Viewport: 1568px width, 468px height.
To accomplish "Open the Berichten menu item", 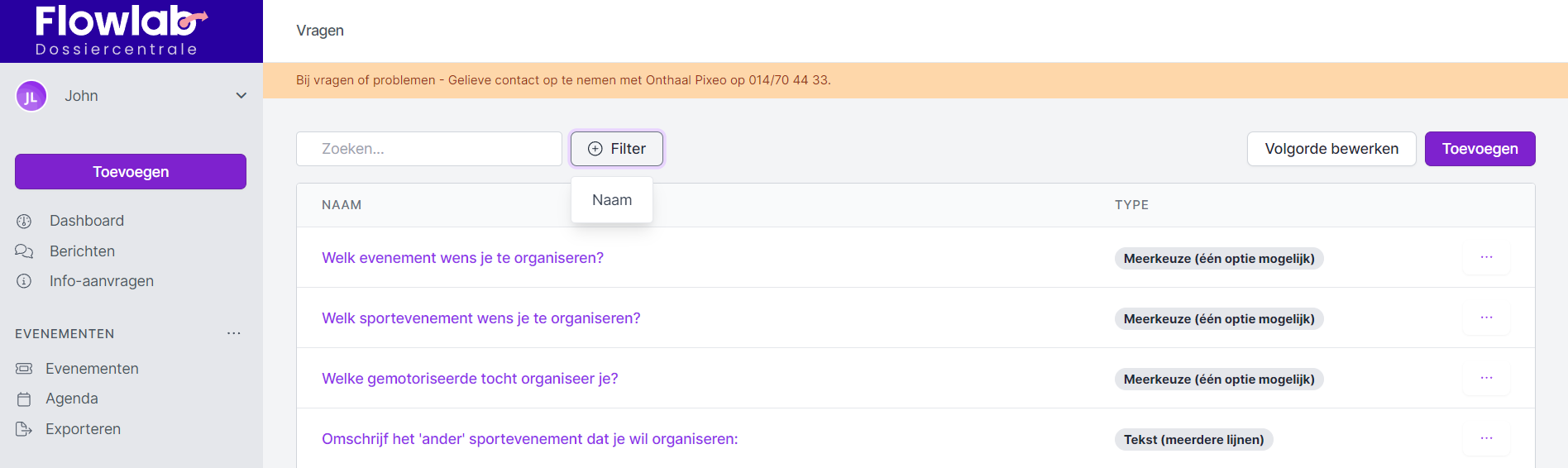I will [x=82, y=251].
